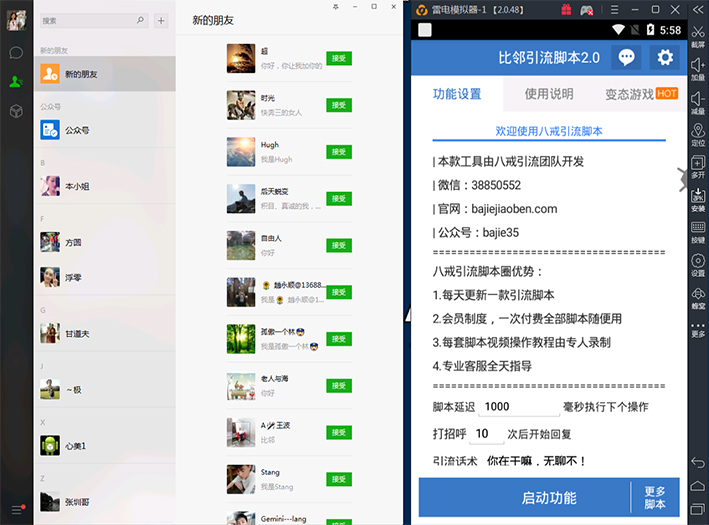Select contact ~极
Screen dimensions: 709x525
click(x=105, y=389)
